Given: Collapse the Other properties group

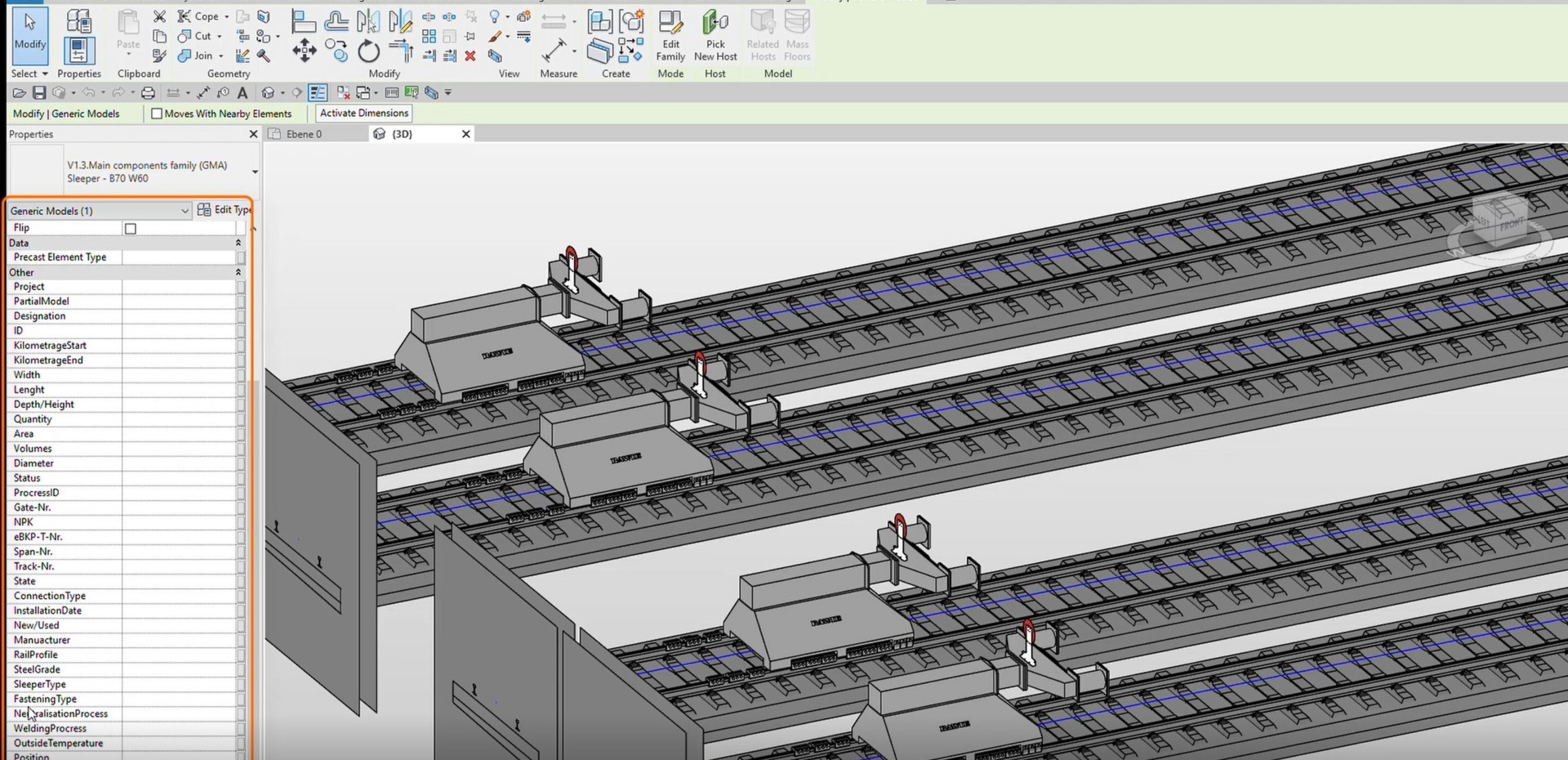Looking at the screenshot, I should pyautogui.click(x=238, y=272).
